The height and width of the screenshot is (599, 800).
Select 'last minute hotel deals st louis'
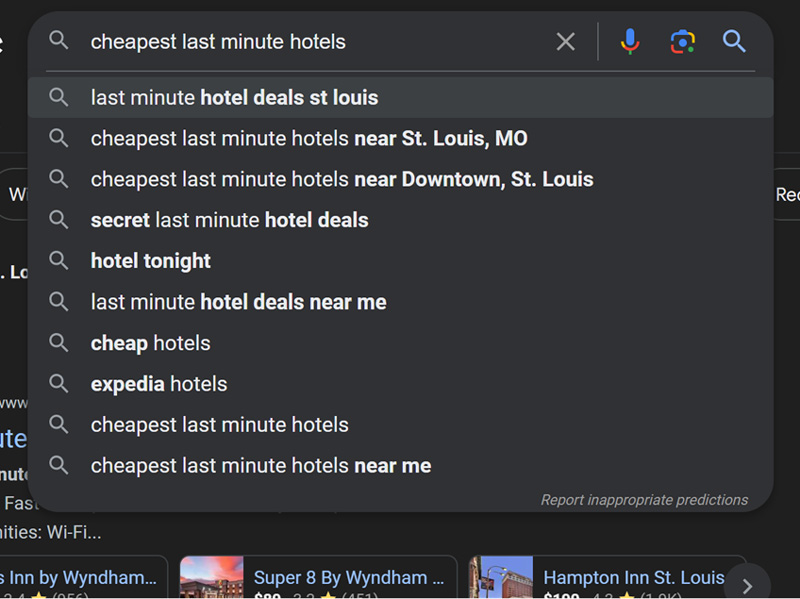pyautogui.click(x=234, y=98)
